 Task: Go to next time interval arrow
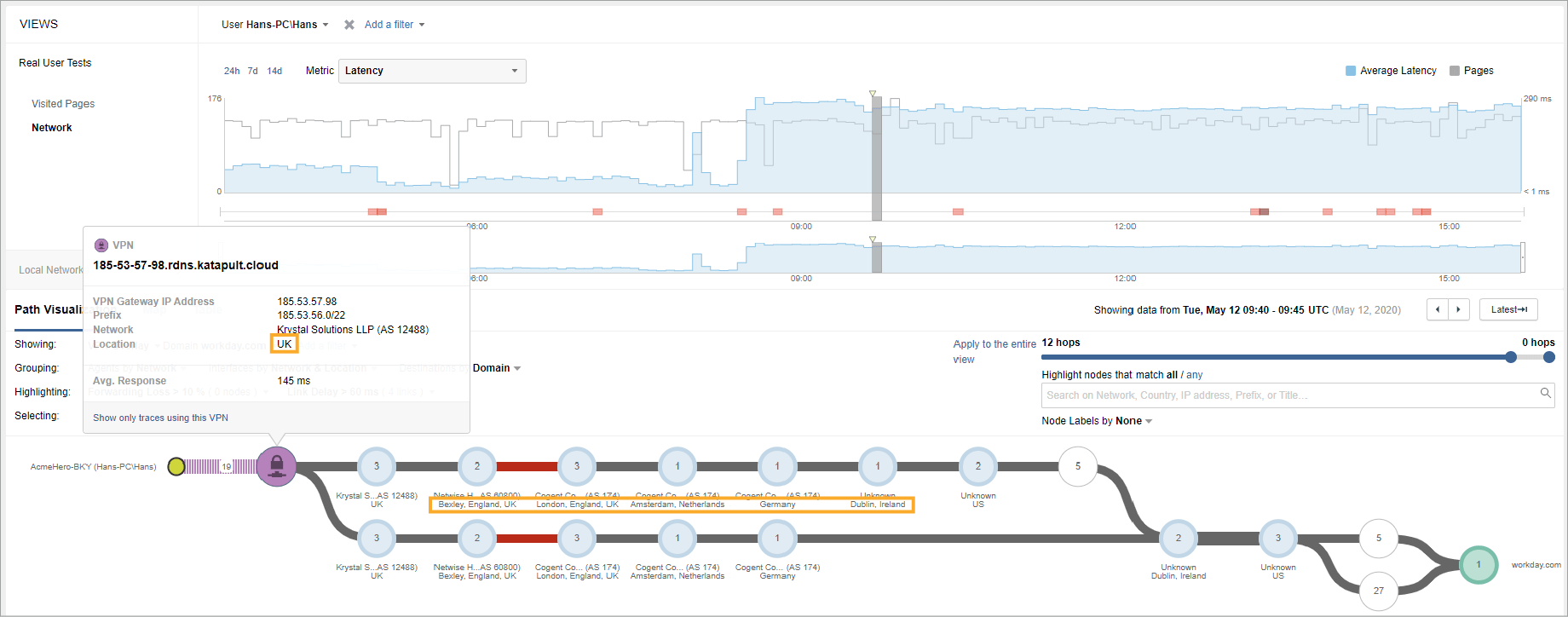pos(1459,309)
